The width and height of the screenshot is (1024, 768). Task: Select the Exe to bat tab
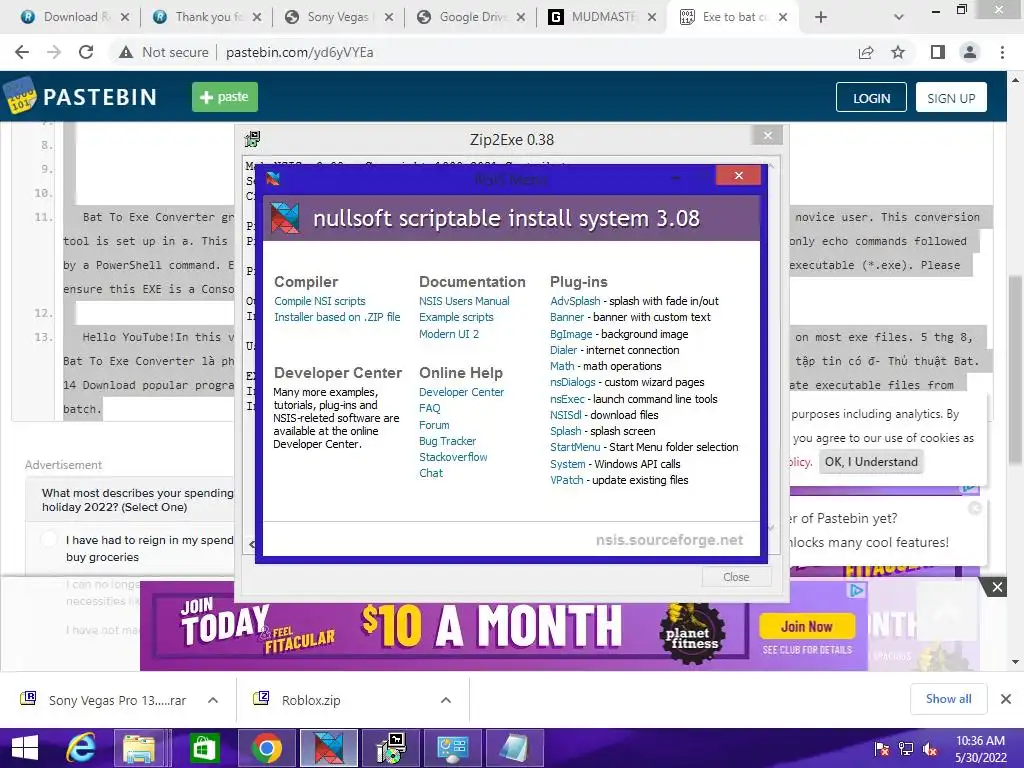pos(731,17)
